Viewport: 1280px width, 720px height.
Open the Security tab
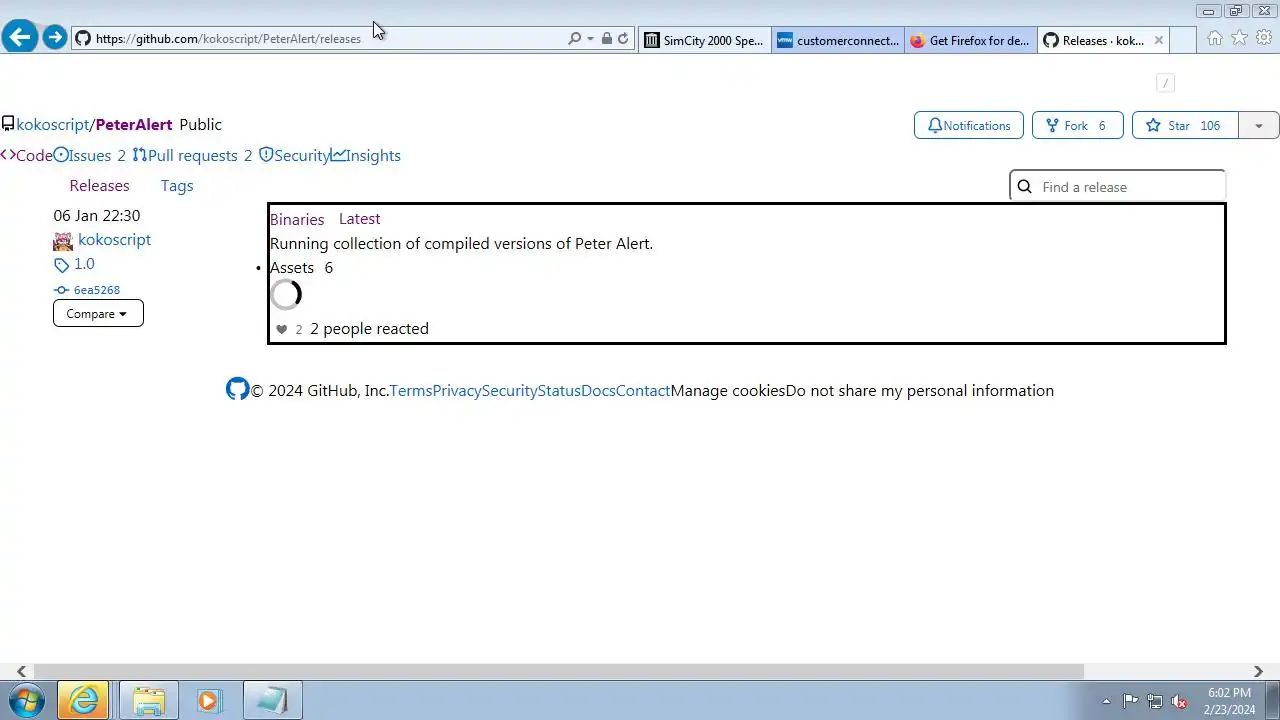coord(294,155)
